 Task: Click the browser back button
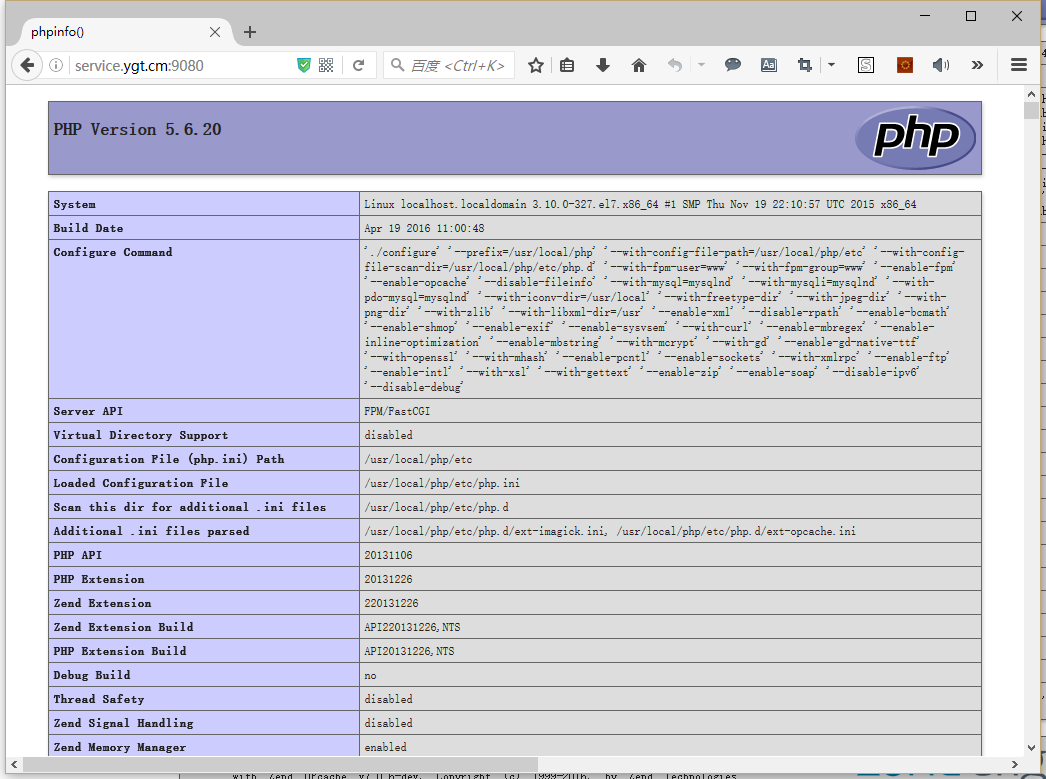pos(27,65)
